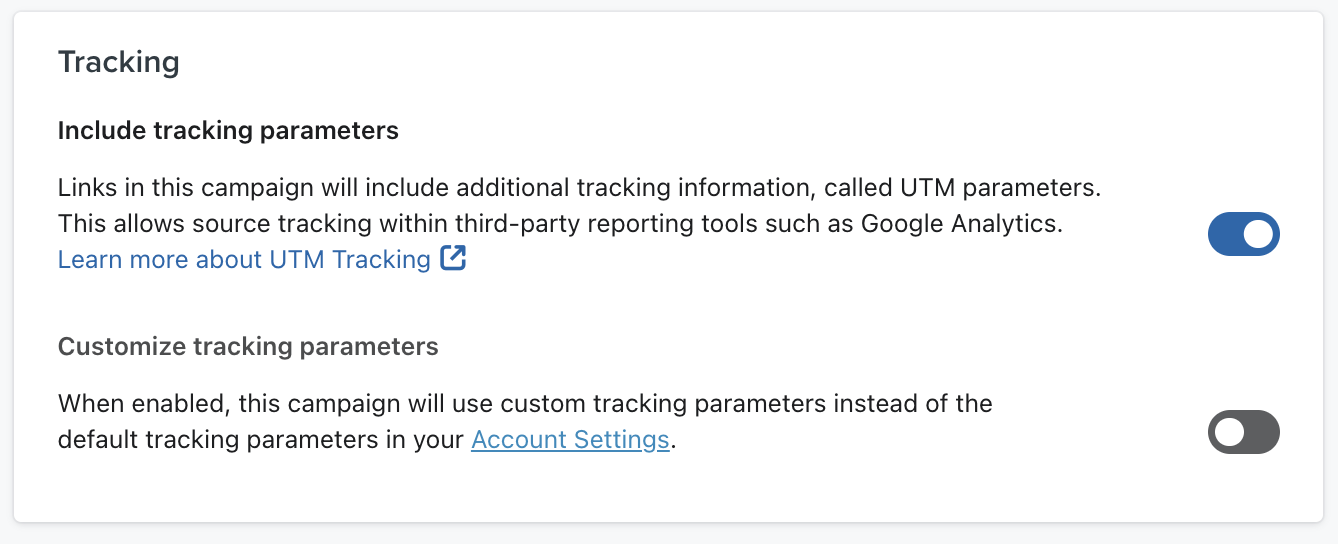Click the Tracking section heading
The width and height of the screenshot is (1338, 544).
pyautogui.click(x=119, y=62)
